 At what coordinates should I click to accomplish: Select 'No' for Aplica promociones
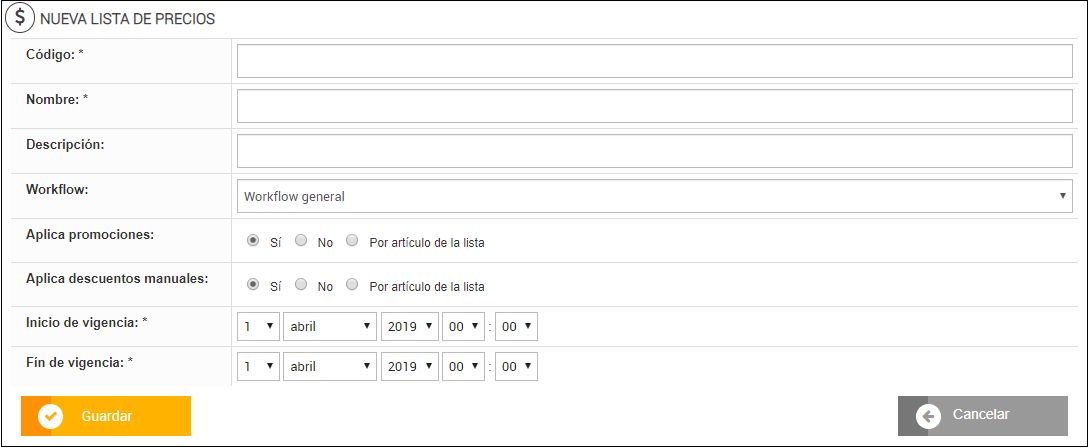tap(301, 241)
